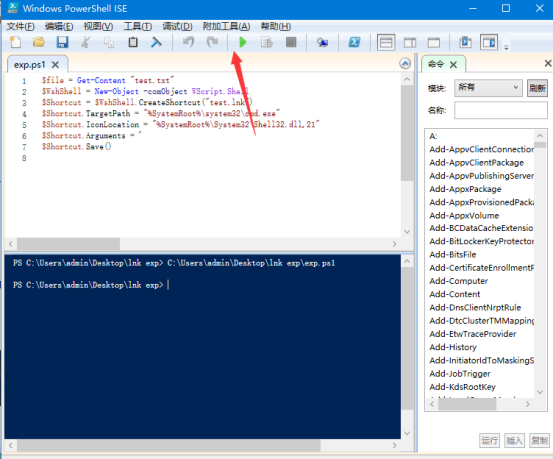The width and height of the screenshot is (553, 459).
Task: Select Add-Computer in command list
Action: 458,281
